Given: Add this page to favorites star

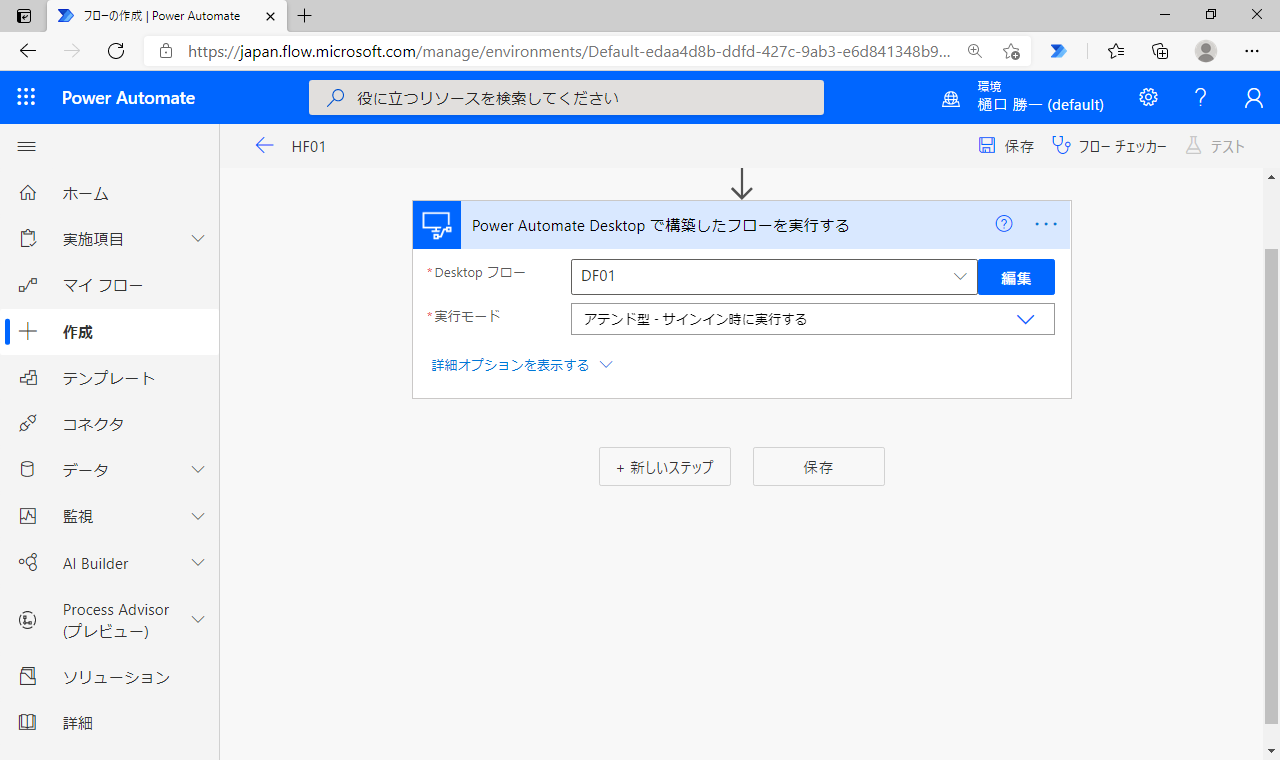Looking at the screenshot, I should coord(1011,51).
